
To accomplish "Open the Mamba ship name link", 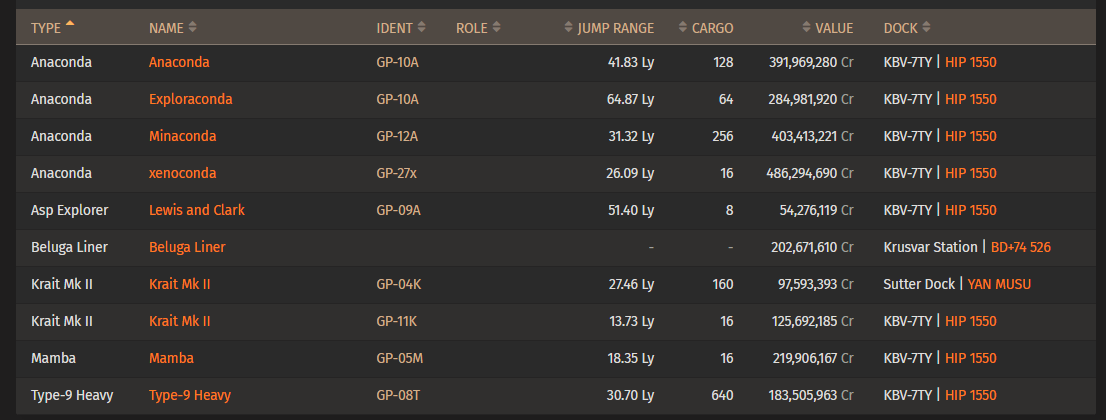I will click(171, 358).
